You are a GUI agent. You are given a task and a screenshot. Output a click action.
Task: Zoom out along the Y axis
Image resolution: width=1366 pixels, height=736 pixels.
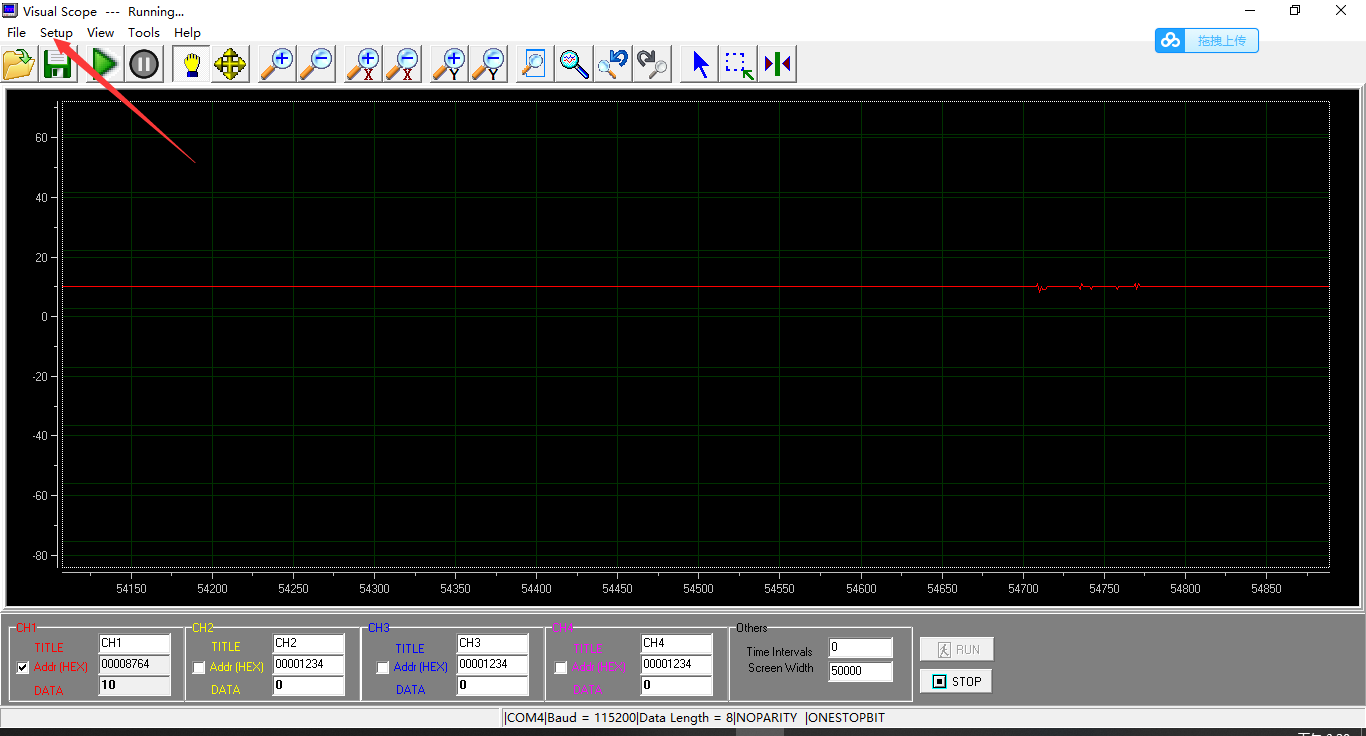pyautogui.click(x=488, y=63)
